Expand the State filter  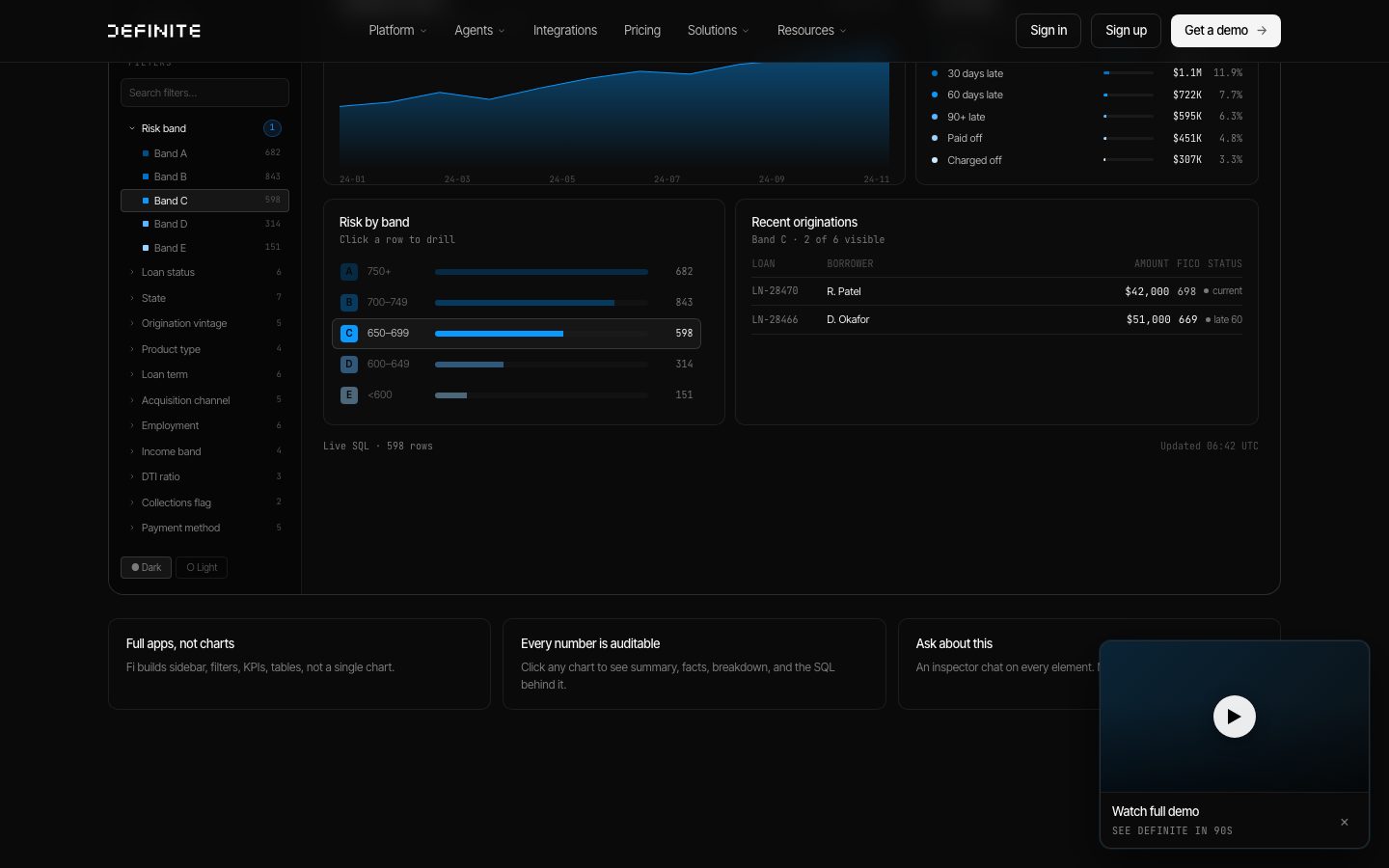coord(204,298)
